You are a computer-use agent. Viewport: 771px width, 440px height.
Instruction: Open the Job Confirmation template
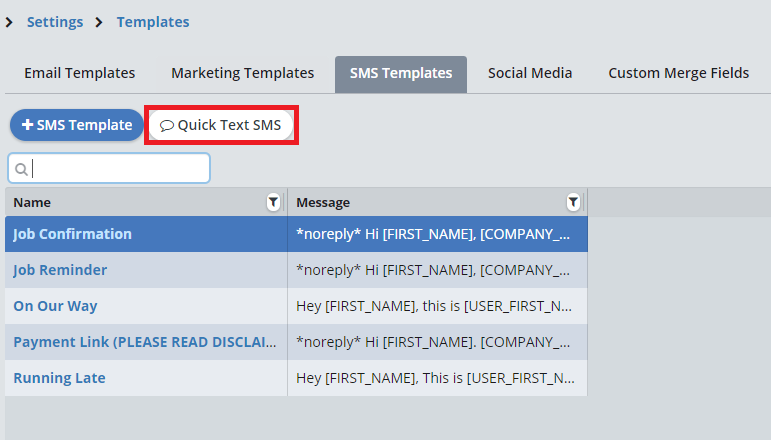coord(72,234)
